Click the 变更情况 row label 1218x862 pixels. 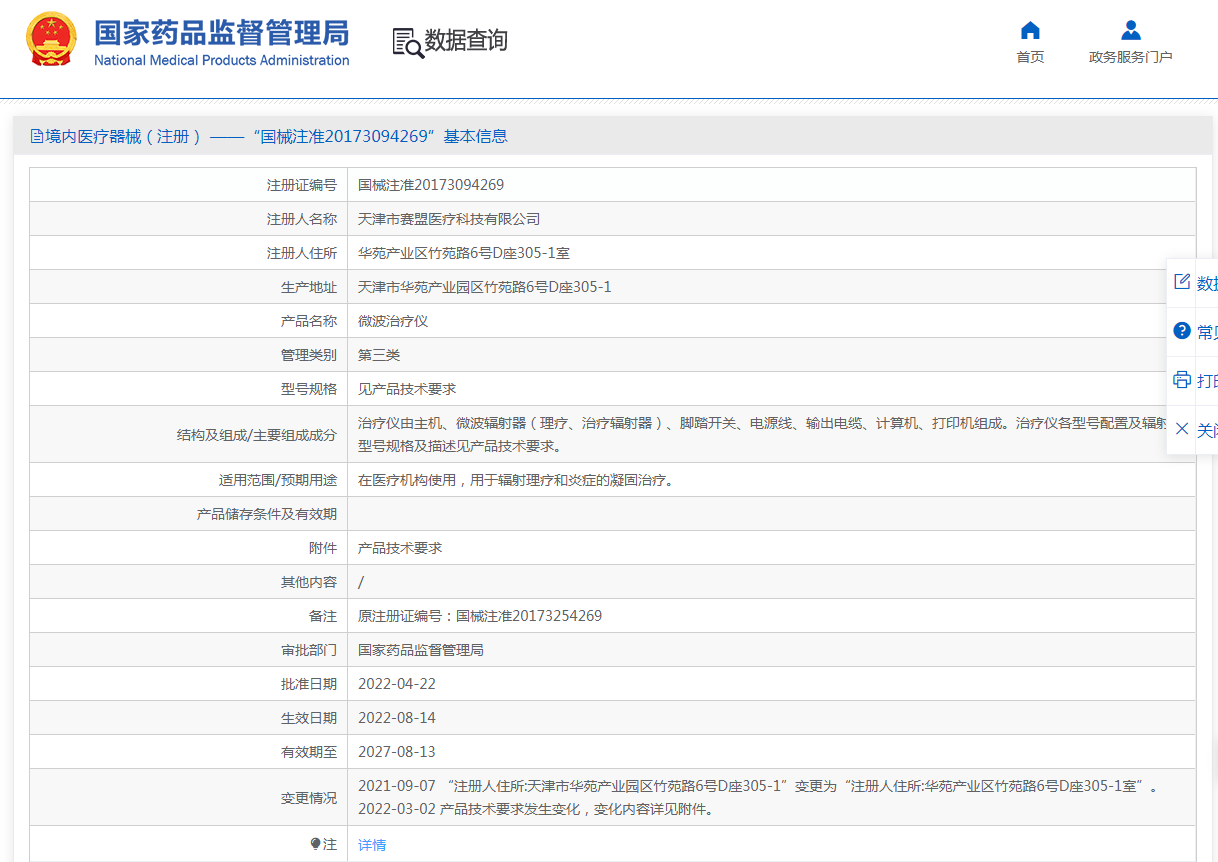[x=309, y=798]
